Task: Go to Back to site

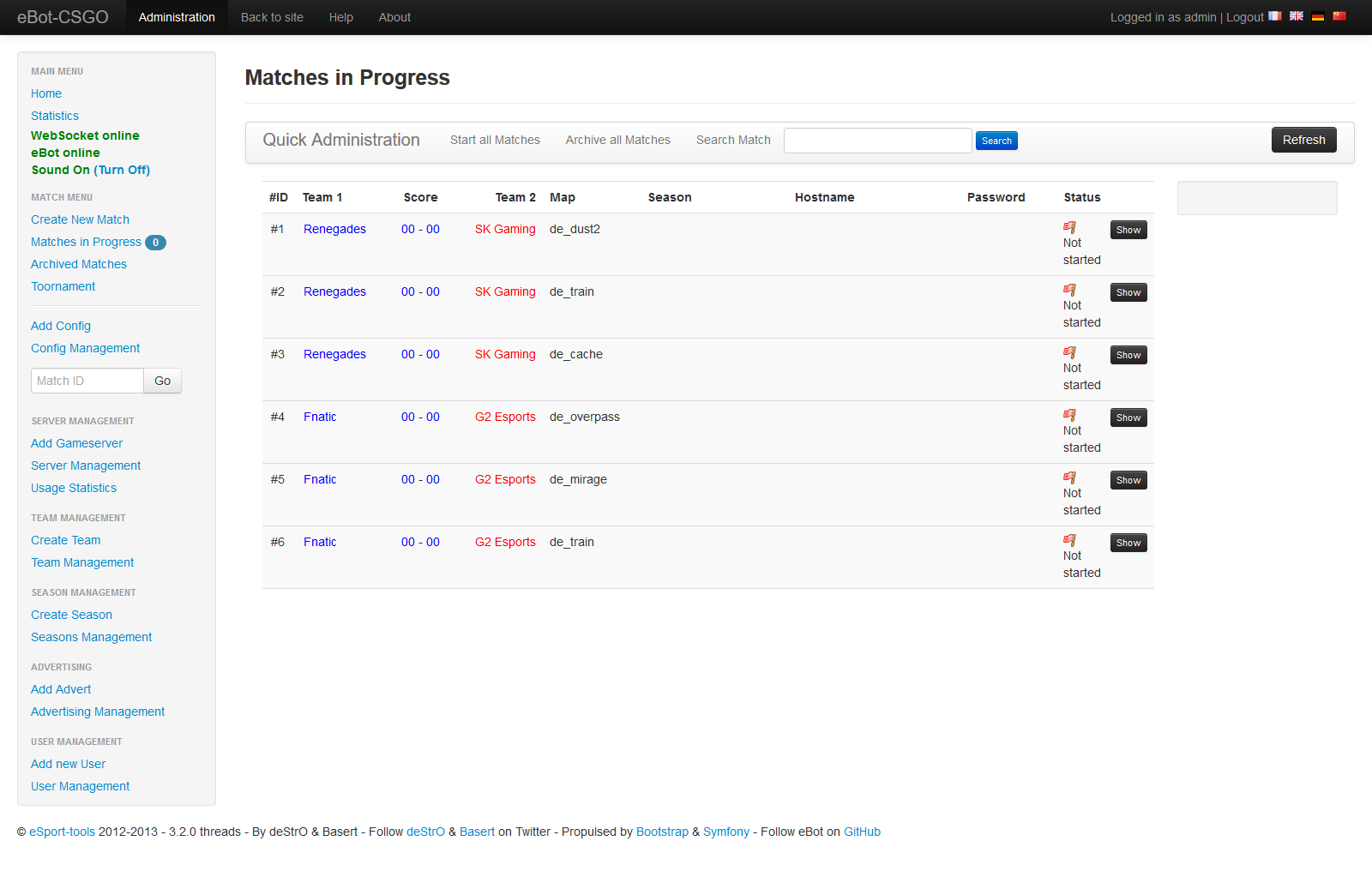Action: [x=272, y=17]
